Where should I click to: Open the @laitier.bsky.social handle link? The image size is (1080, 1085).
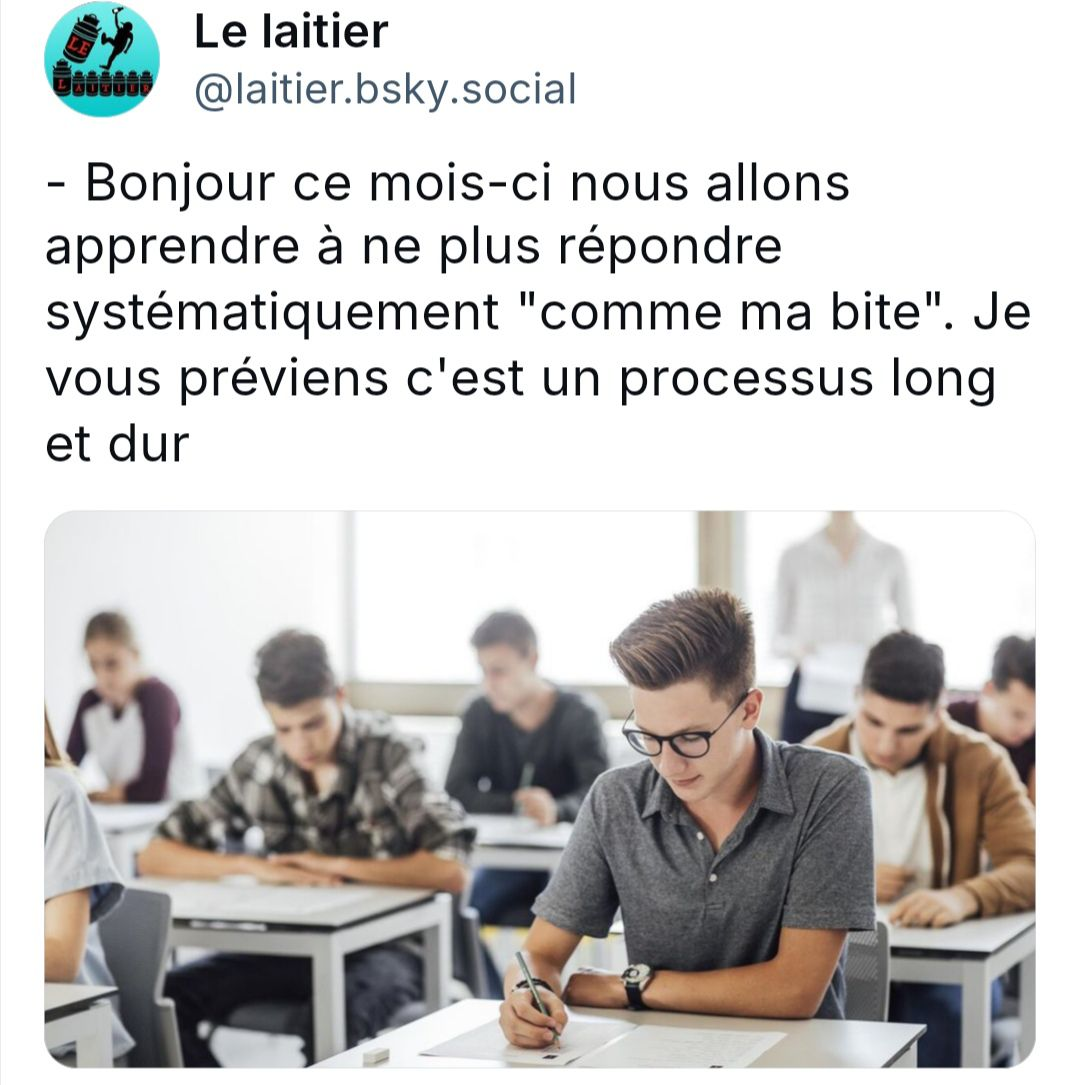pyautogui.click(x=385, y=90)
